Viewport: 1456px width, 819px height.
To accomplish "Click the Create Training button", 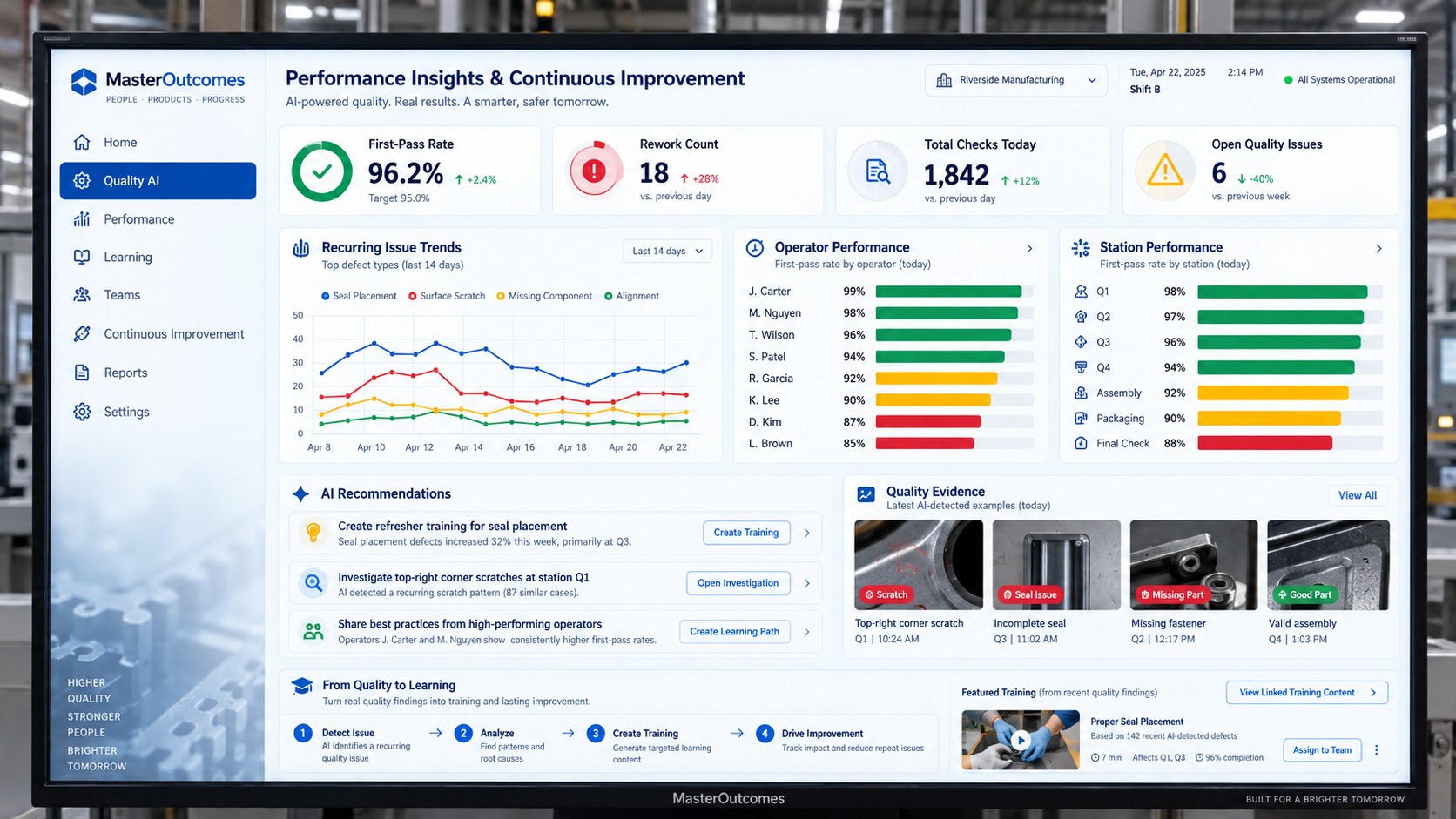I will coord(746,533).
